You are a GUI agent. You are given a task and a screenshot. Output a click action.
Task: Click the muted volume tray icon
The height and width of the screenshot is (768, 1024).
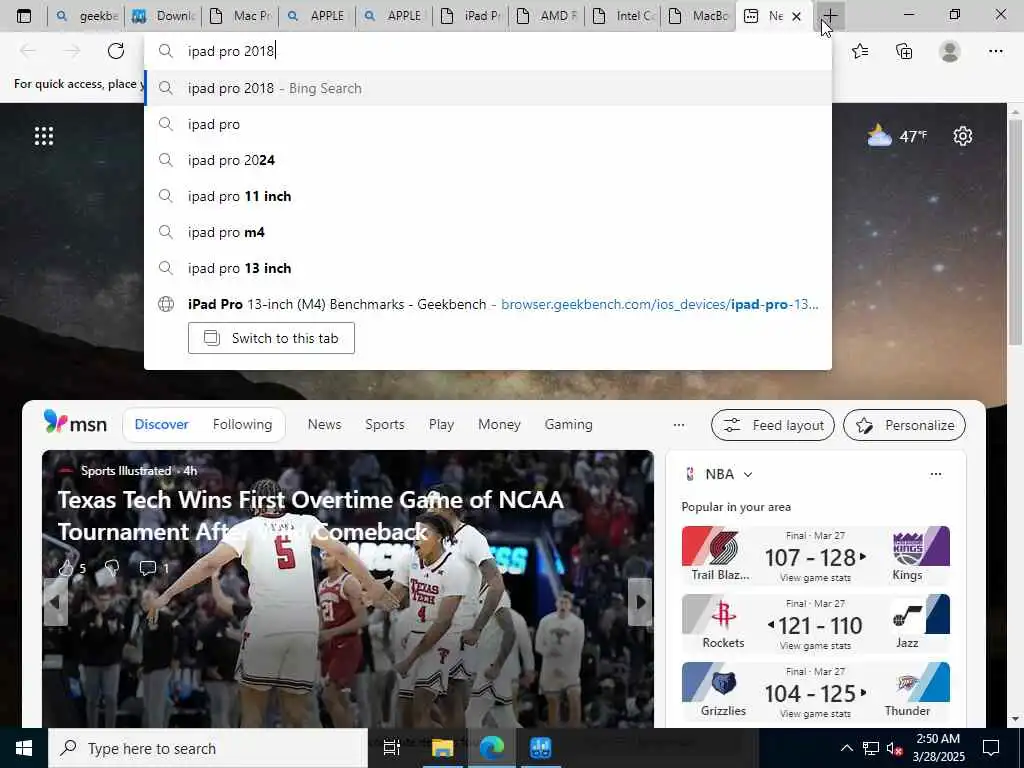click(894, 748)
